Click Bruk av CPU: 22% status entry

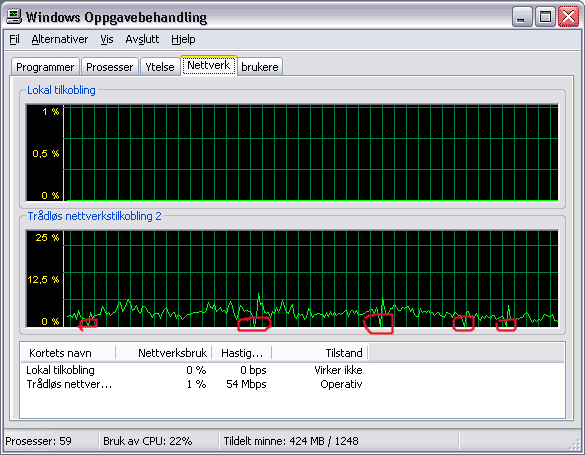tap(148, 441)
